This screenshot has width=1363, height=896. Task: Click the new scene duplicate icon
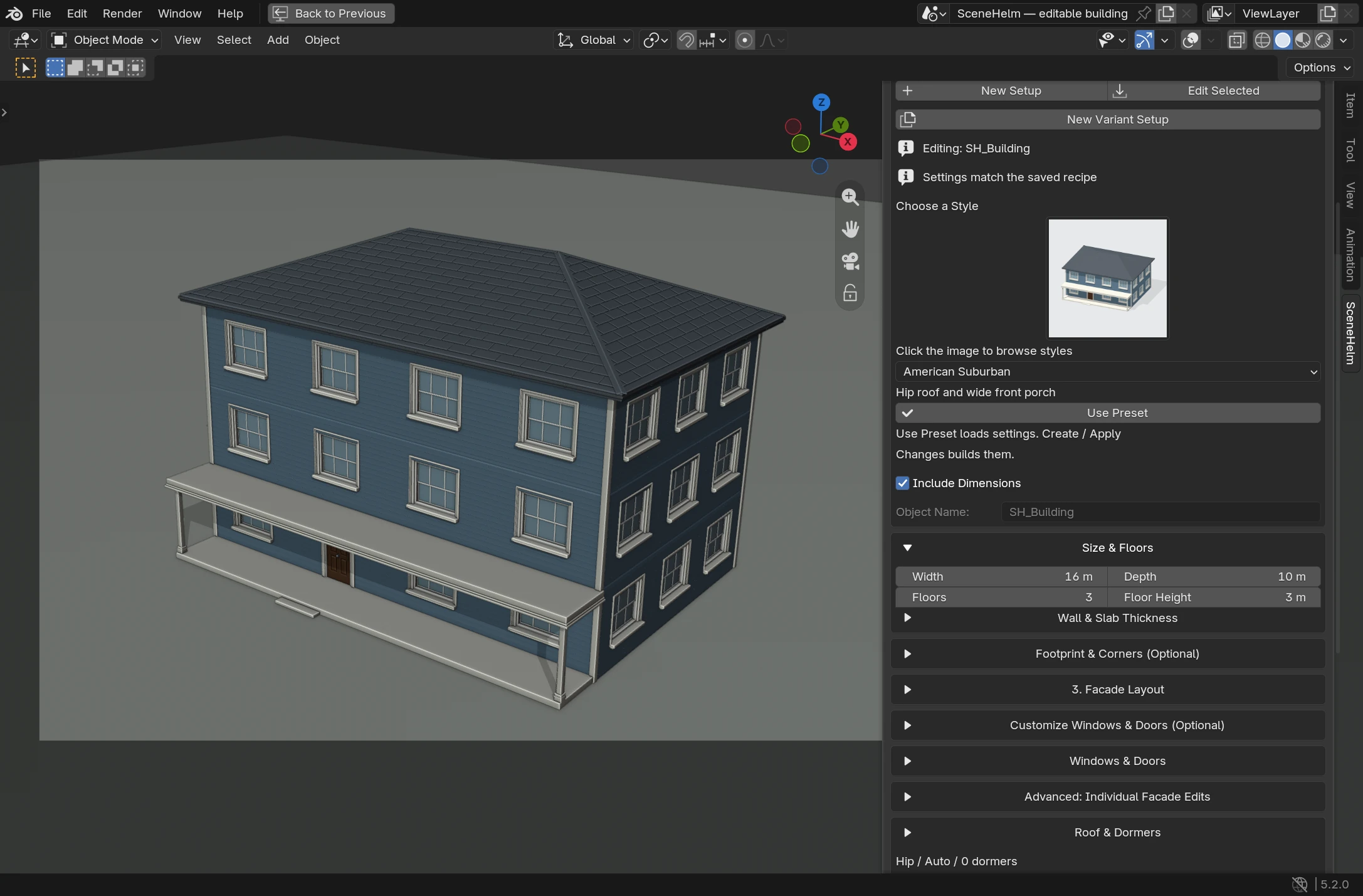(1166, 13)
